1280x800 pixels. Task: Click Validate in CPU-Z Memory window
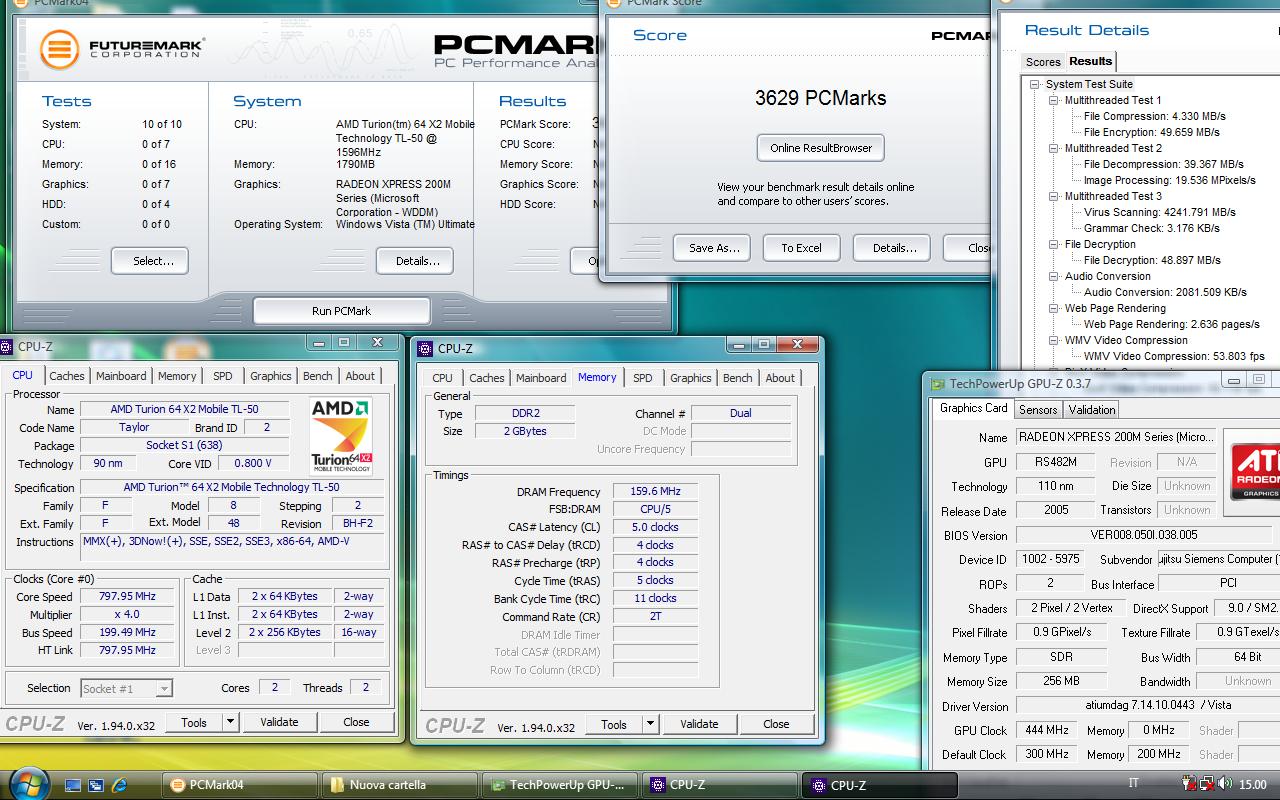[699, 724]
